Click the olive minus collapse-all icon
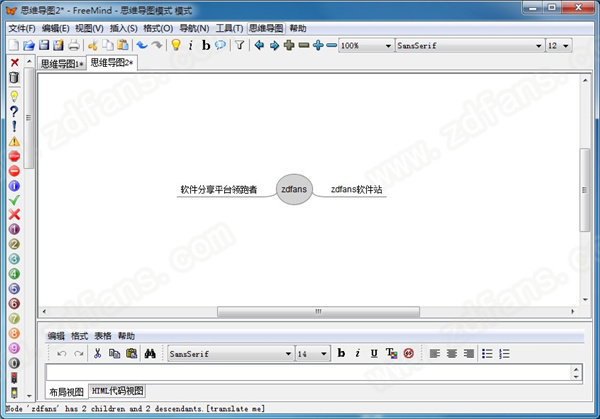The height and width of the screenshot is (419, 600). (303, 45)
